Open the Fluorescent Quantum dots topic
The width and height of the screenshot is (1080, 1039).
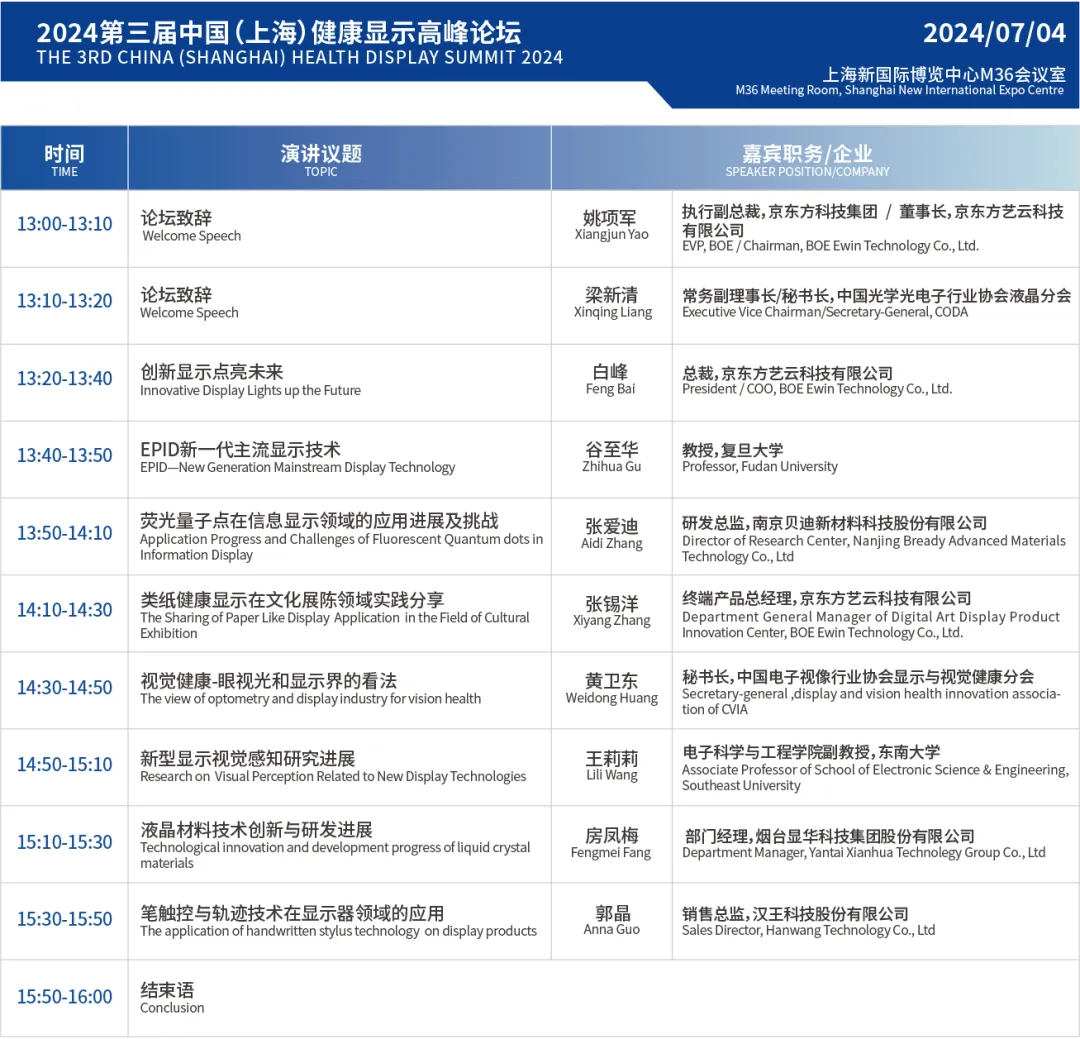click(341, 536)
